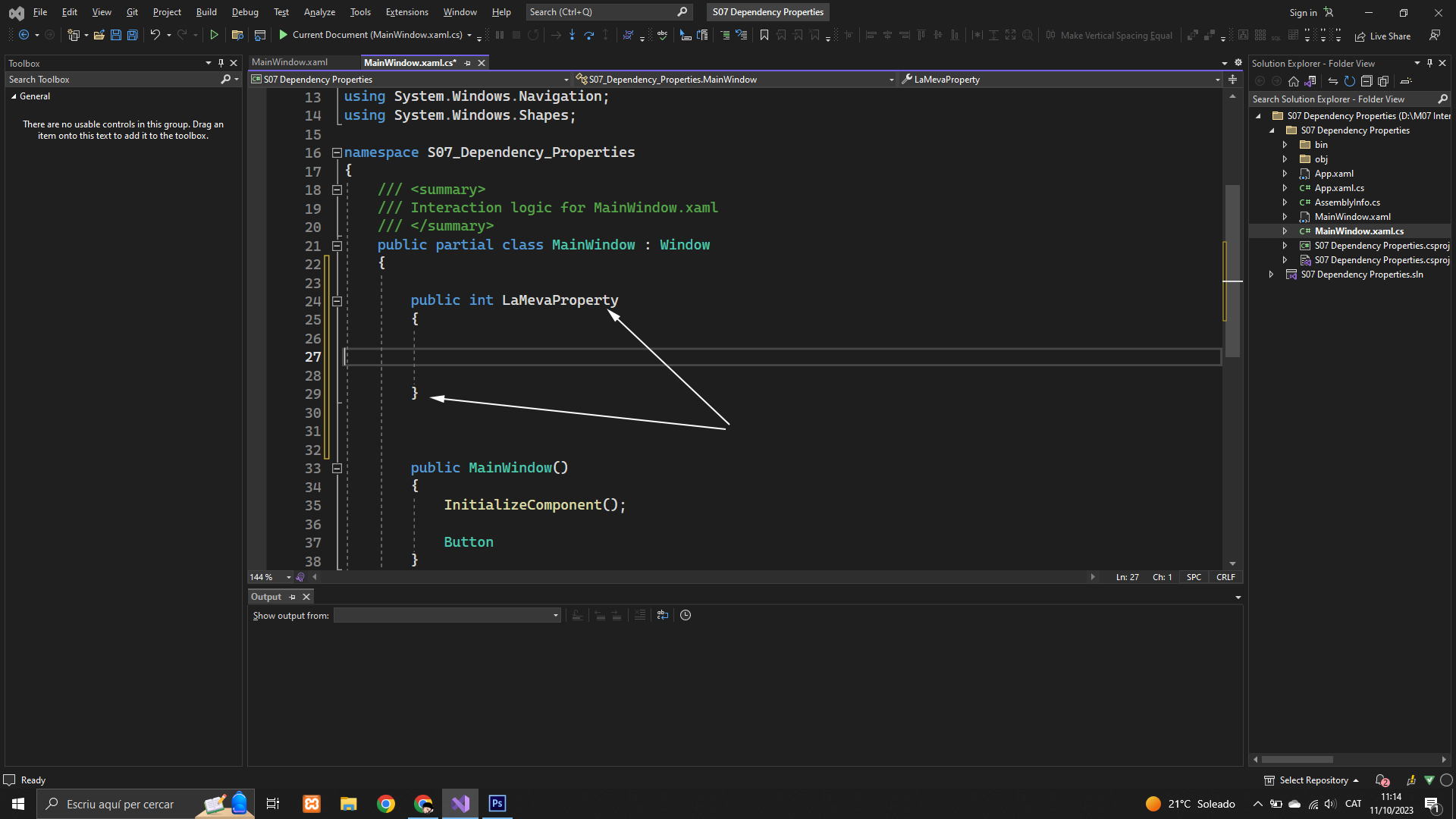
Task: Click the toggle bookmark icon
Action: click(764, 35)
